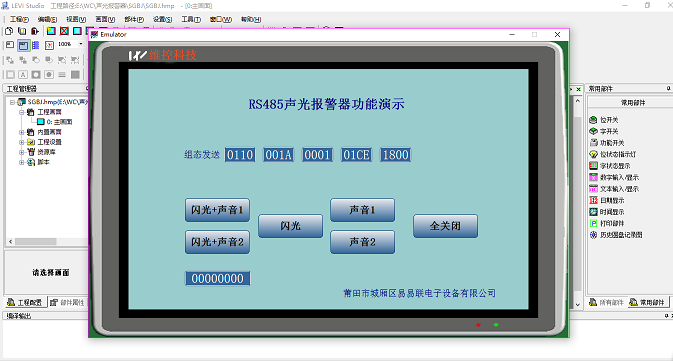
Task: Click the red-crossed delete screen toolbar icon
Action: (64, 31)
